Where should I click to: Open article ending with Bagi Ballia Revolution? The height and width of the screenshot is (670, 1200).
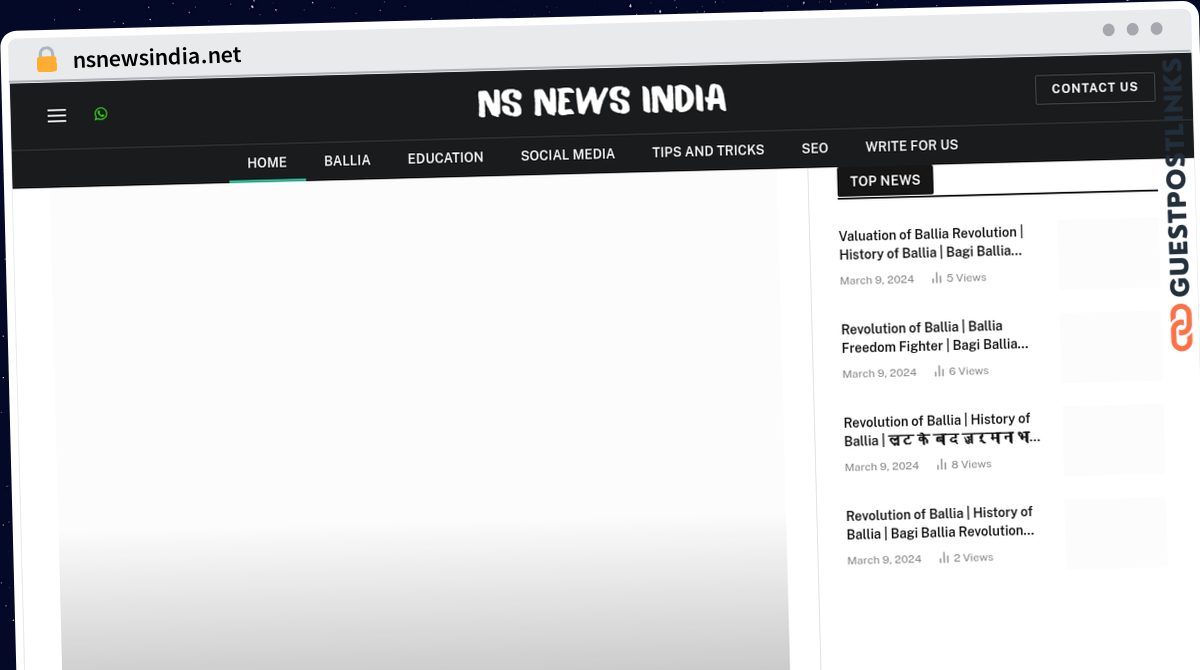pyautogui.click(x=941, y=522)
